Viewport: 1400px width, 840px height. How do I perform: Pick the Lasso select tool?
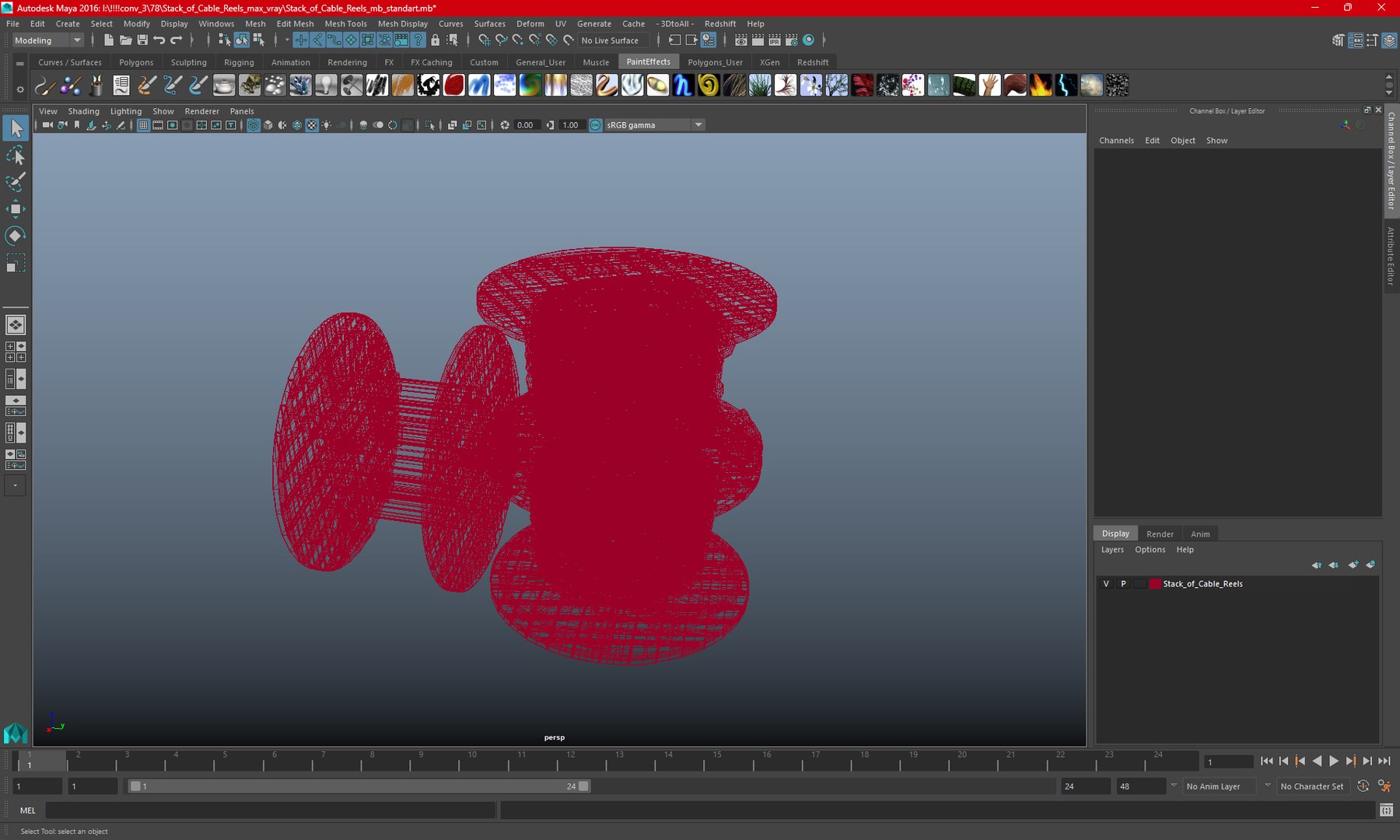(x=16, y=156)
